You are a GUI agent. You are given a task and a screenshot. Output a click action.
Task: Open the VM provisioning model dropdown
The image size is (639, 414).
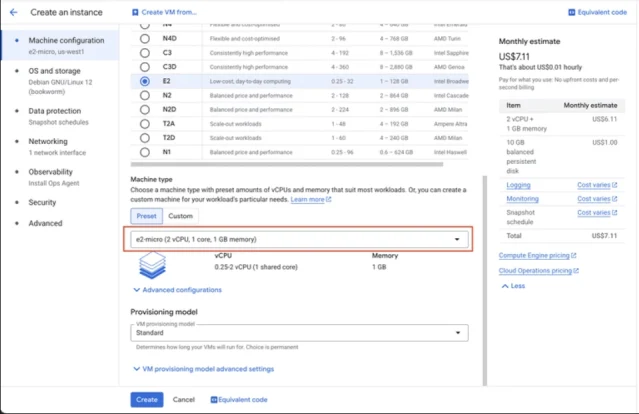coord(299,333)
